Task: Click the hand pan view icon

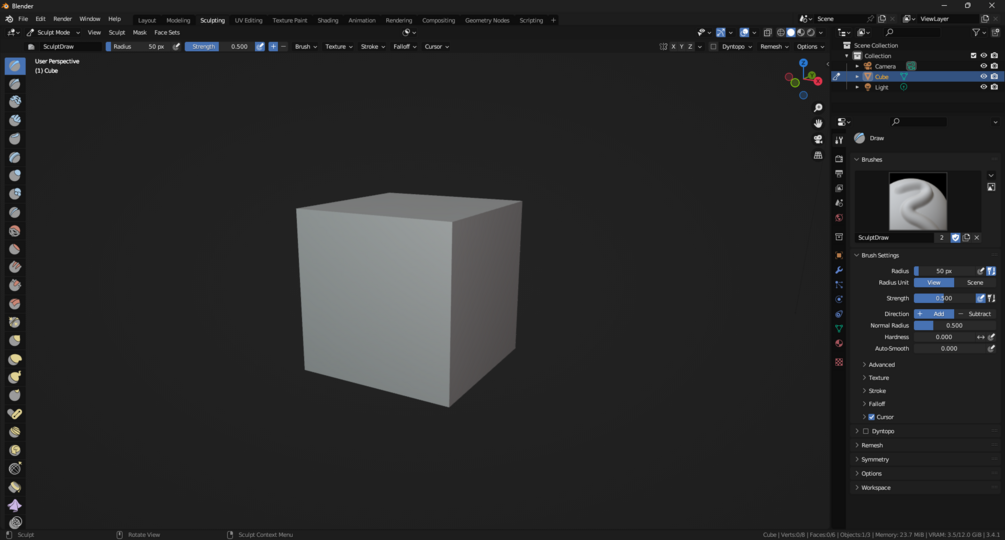Action: (x=818, y=123)
